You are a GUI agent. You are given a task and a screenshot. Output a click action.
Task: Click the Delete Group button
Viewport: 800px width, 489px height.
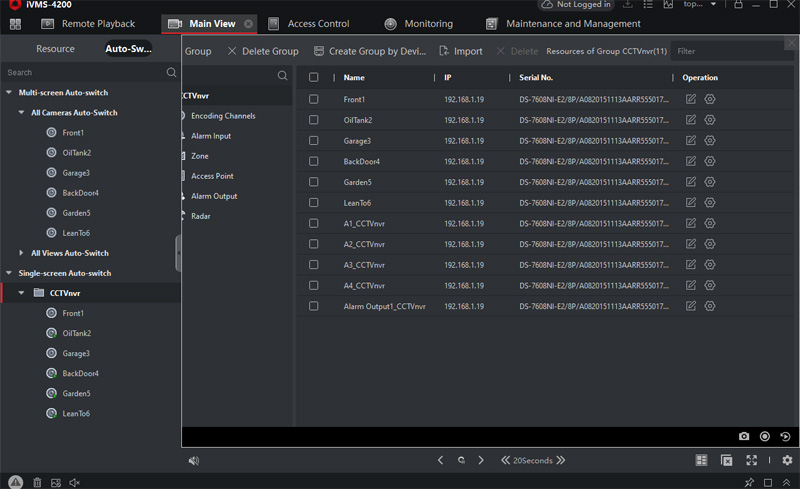263,51
